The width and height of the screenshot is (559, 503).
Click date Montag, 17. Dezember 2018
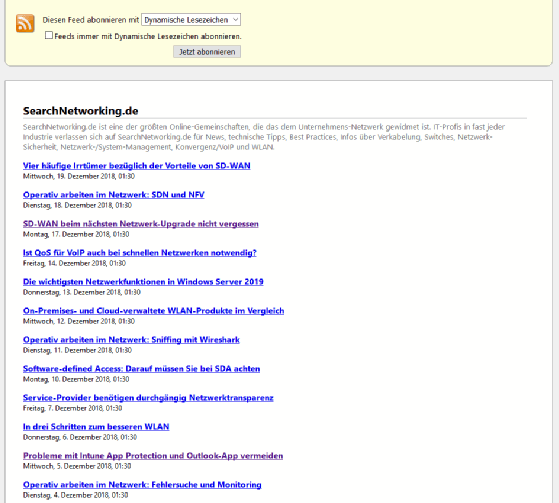pyautogui.click(x=76, y=234)
